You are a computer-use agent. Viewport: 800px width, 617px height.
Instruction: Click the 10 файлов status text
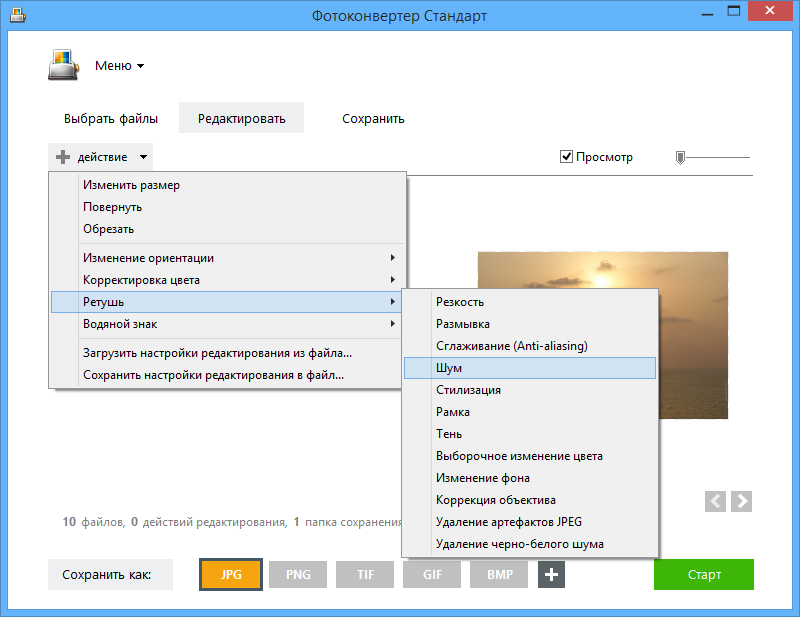point(94,522)
